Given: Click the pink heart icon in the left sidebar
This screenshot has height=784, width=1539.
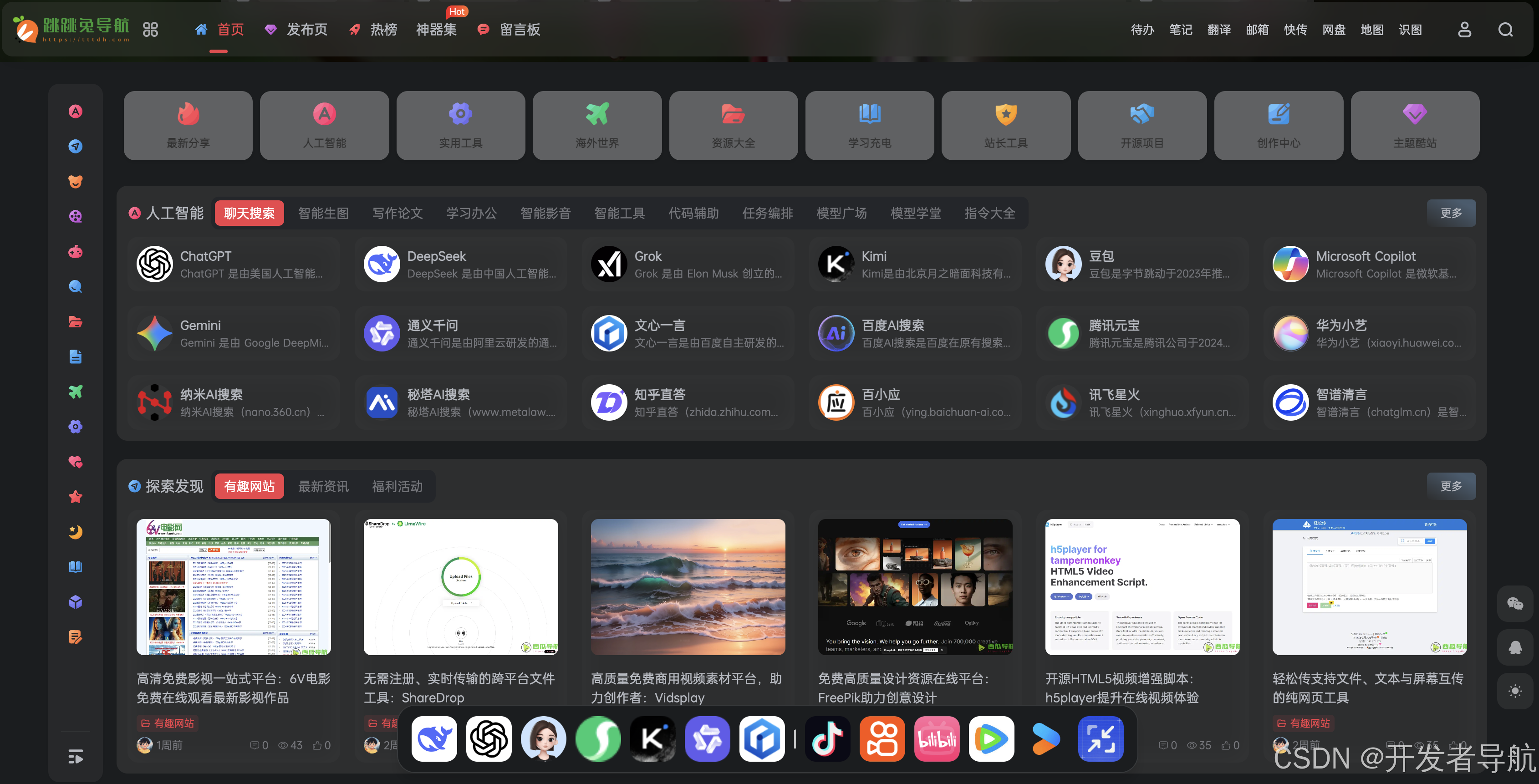Looking at the screenshot, I should point(75,462).
